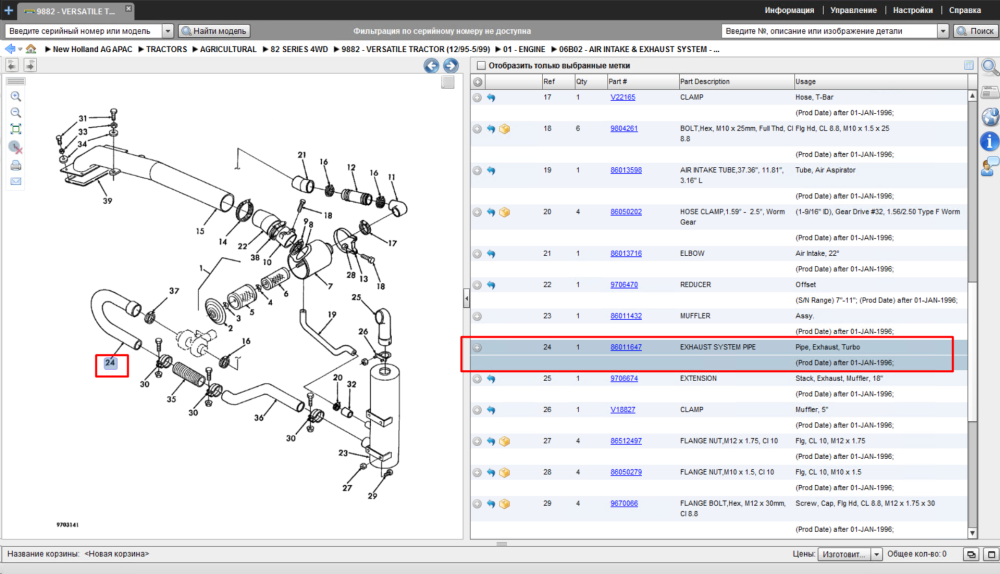
Task: Open the Цены Изготовит... dropdown
Action: click(x=850, y=554)
